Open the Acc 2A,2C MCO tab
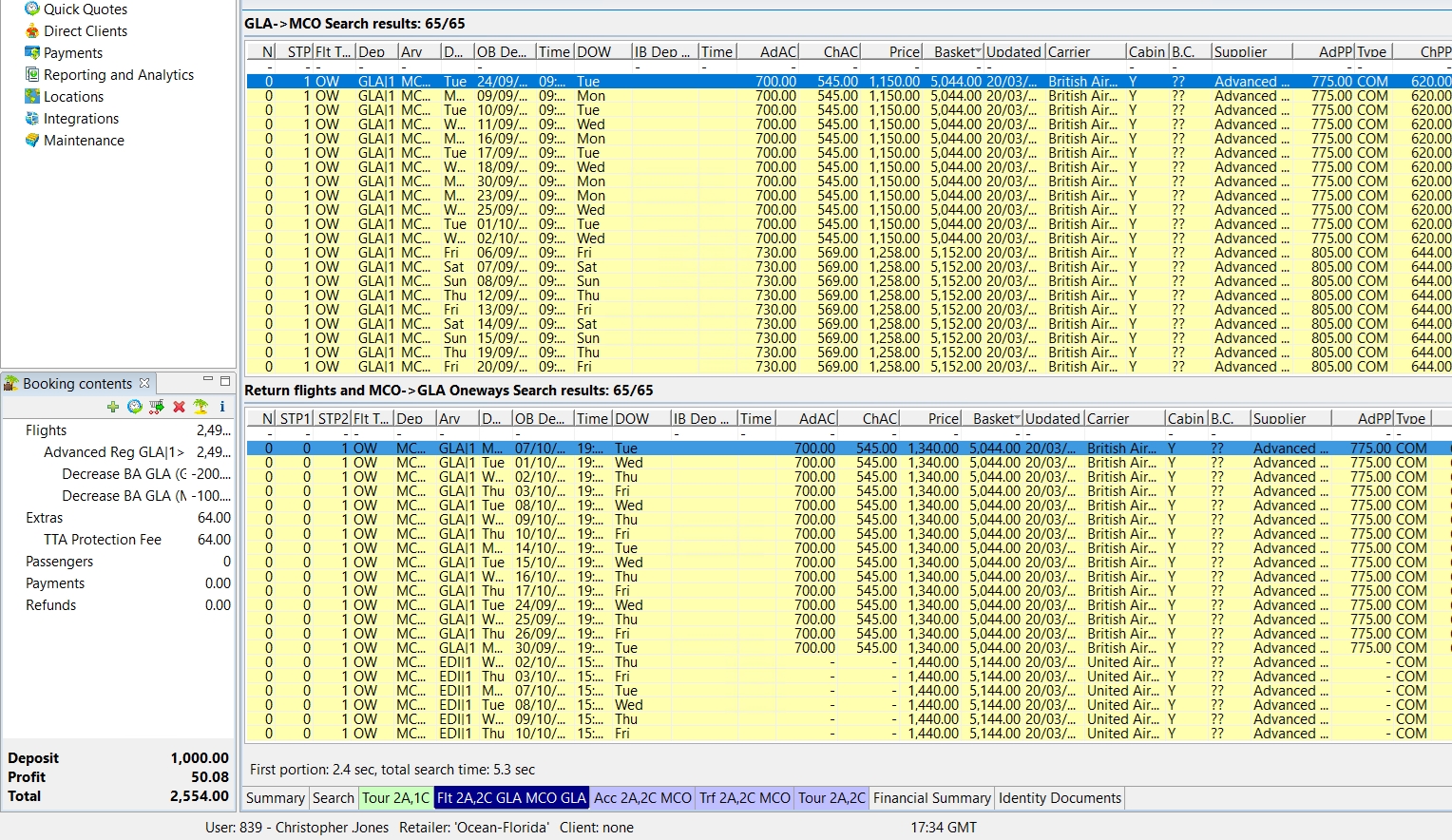The height and width of the screenshot is (840, 1452). click(642, 798)
